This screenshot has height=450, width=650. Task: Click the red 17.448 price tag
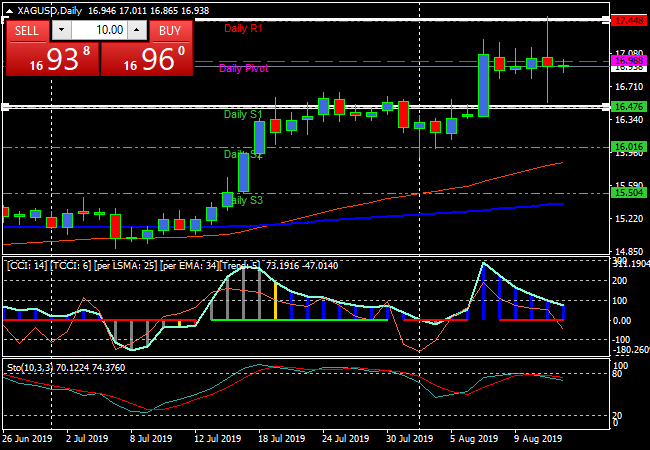tap(628, 20)
